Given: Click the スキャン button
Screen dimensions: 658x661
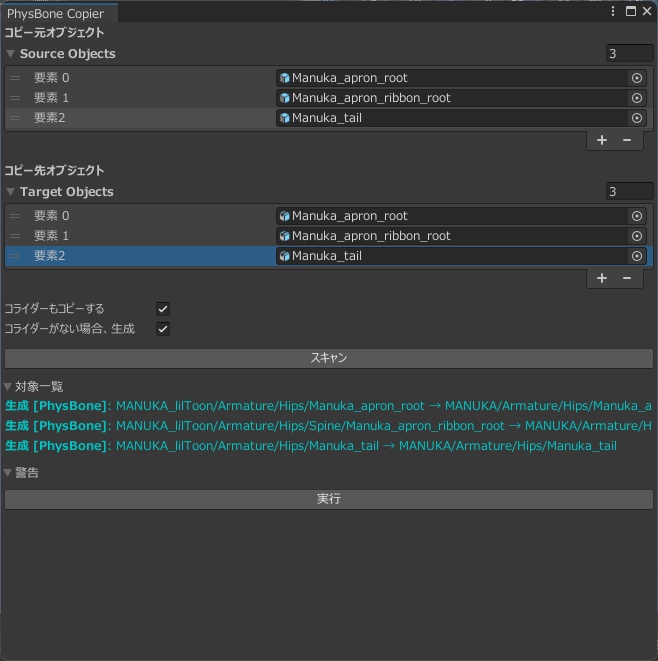Looking at the screenshot, I should pyautogui.click(x=329, y=358).
